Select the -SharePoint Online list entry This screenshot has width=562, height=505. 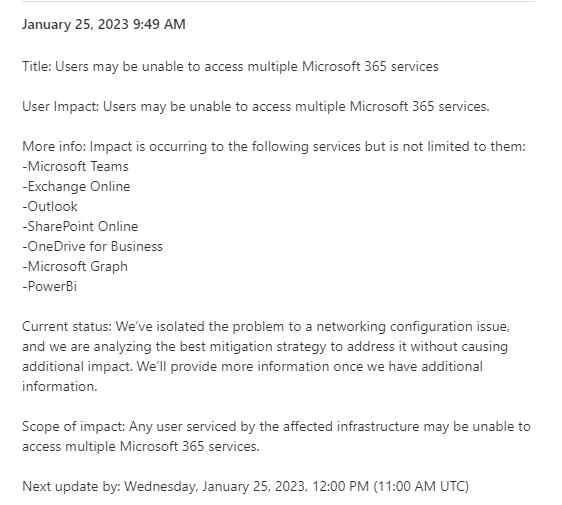tap(80, 227)
